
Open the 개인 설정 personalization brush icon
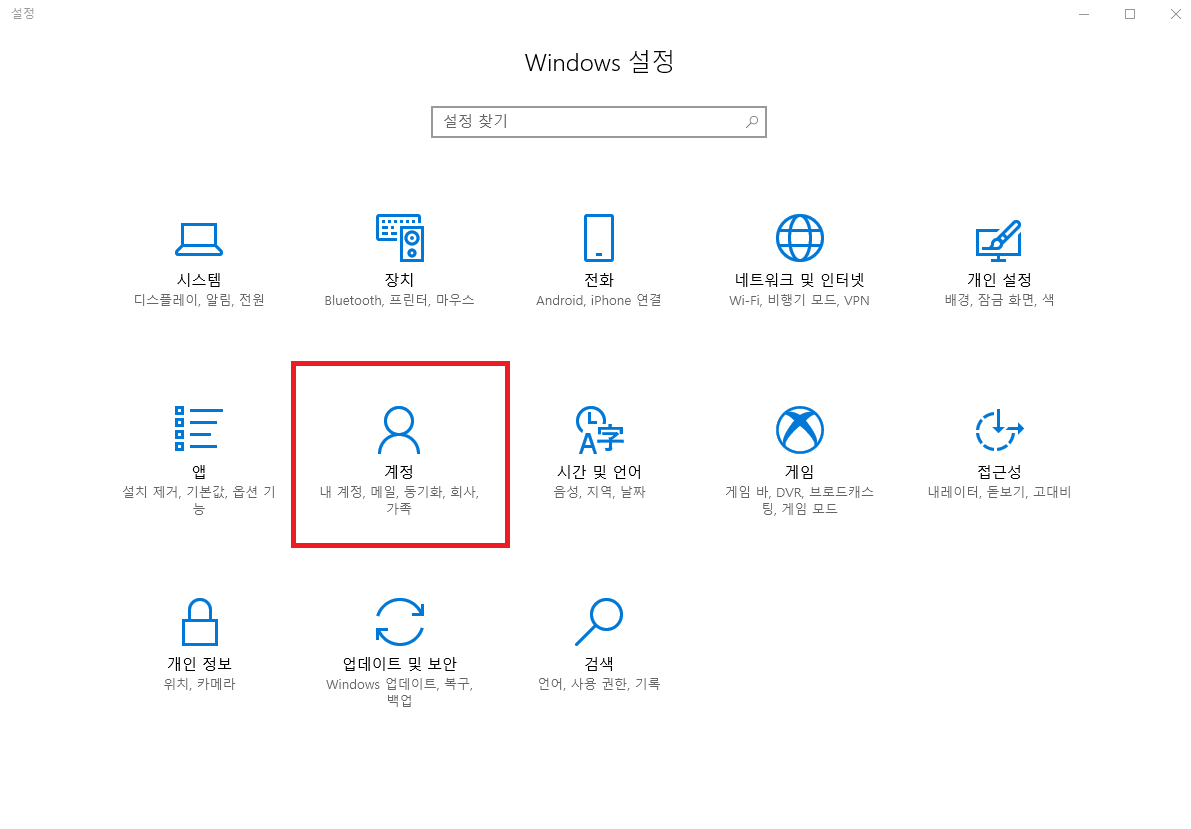pos(999,239)
